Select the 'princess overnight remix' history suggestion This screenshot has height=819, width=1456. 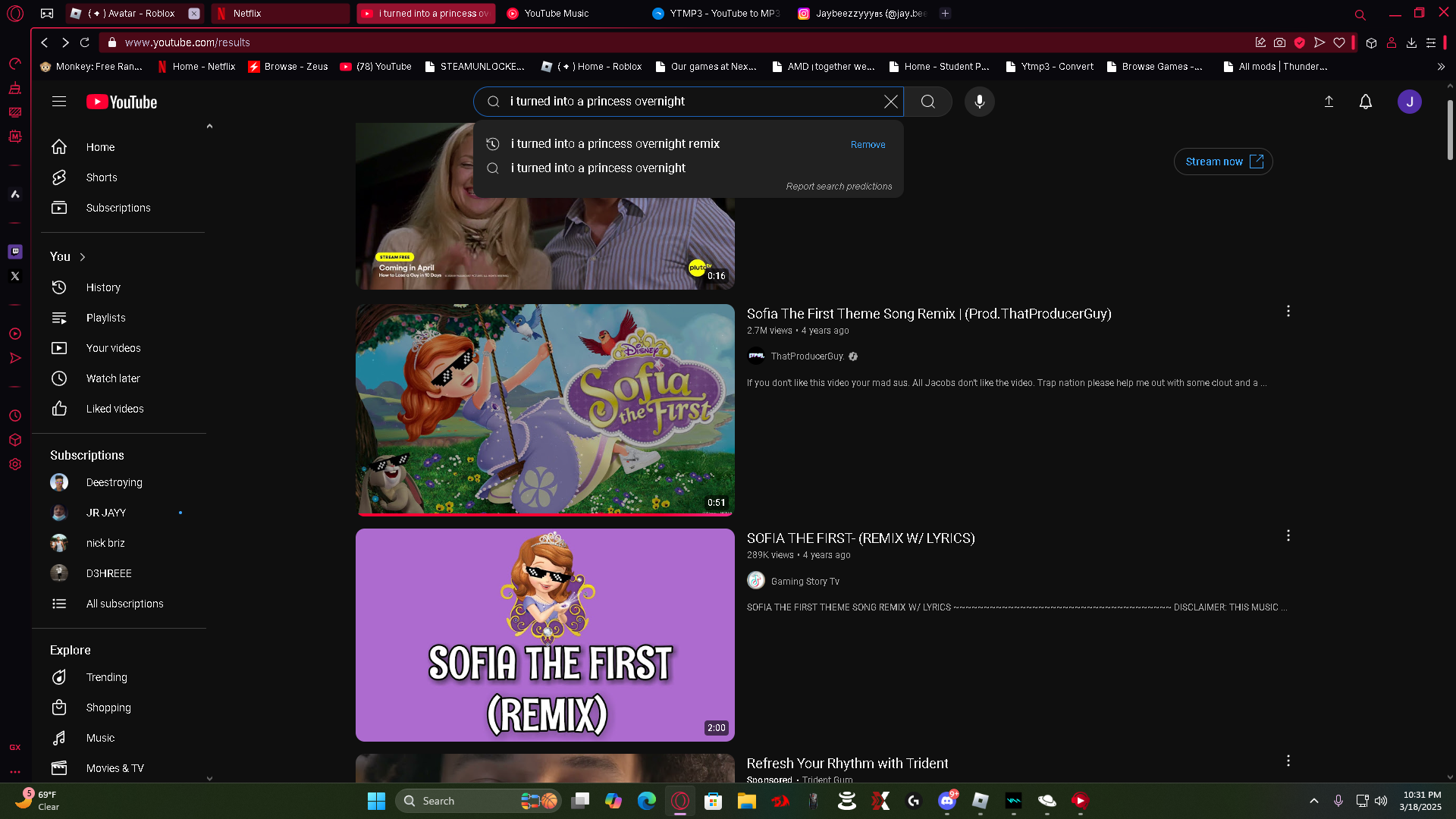pyautogui.click(x=614, y=144)
